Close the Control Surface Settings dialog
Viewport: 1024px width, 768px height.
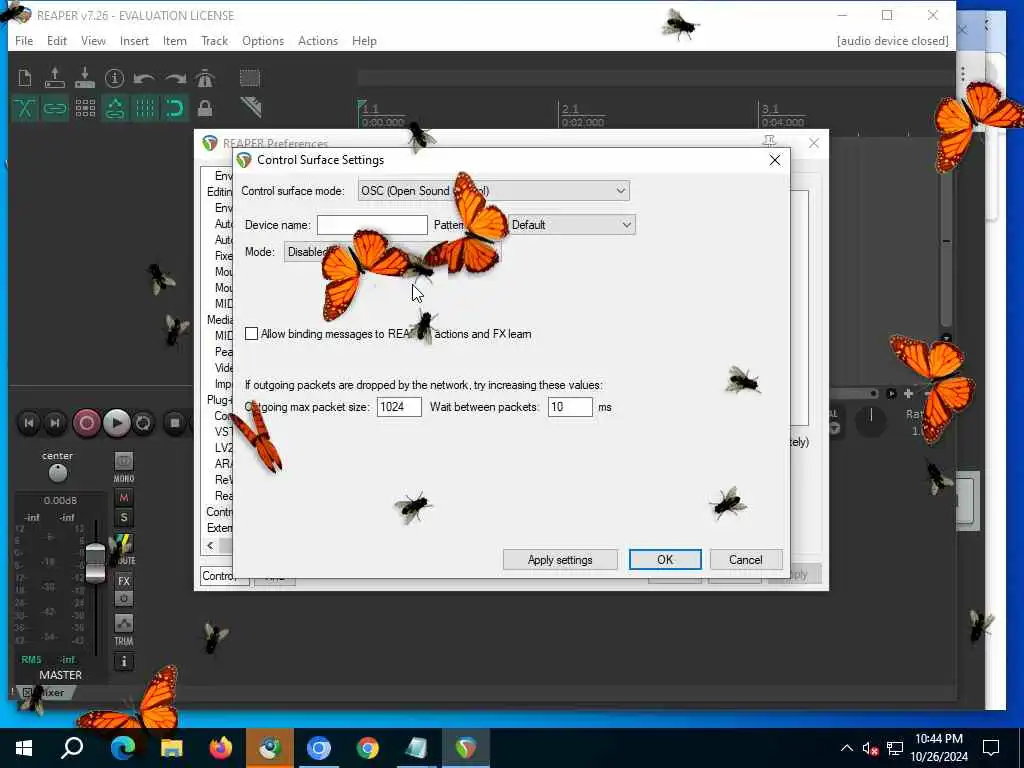click(x=775, y=160)
